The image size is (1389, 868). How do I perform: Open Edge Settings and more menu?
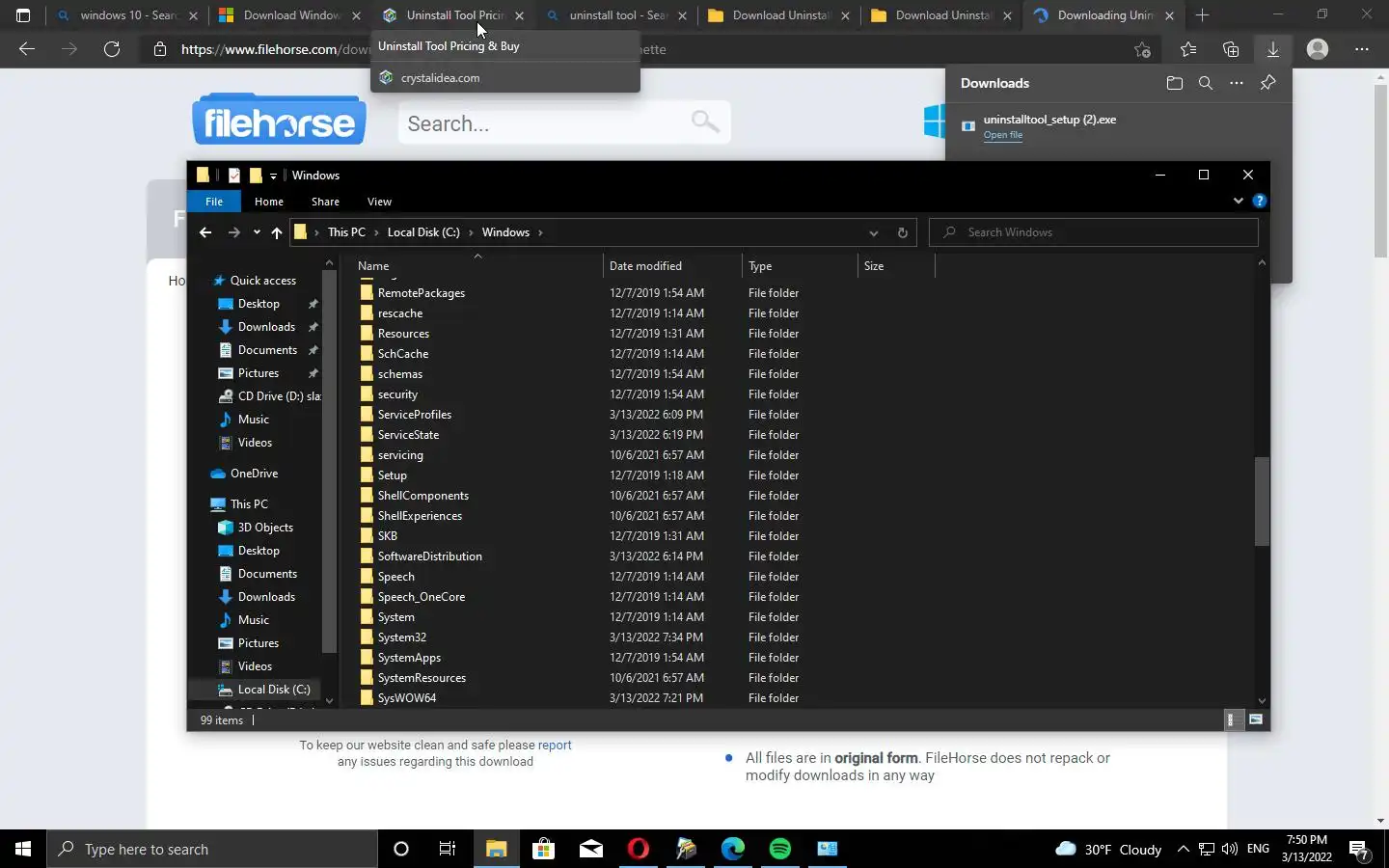click(x=1361, y=49)
